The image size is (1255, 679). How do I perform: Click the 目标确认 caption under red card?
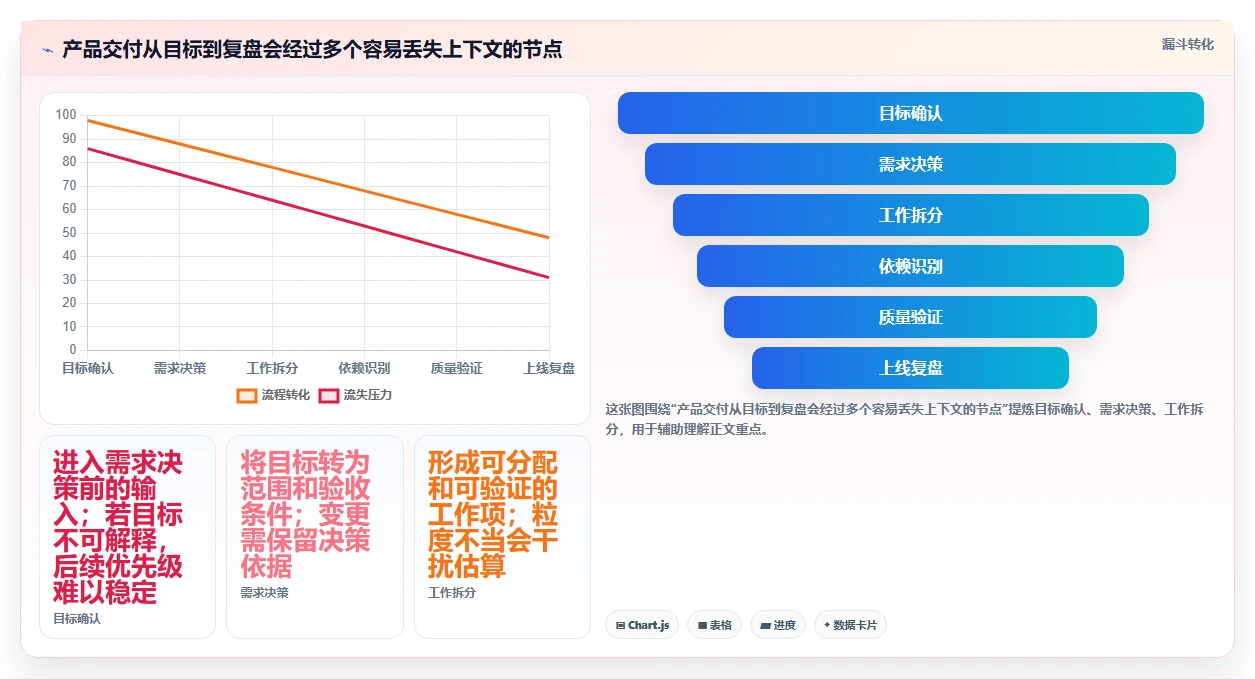[77, 619]
